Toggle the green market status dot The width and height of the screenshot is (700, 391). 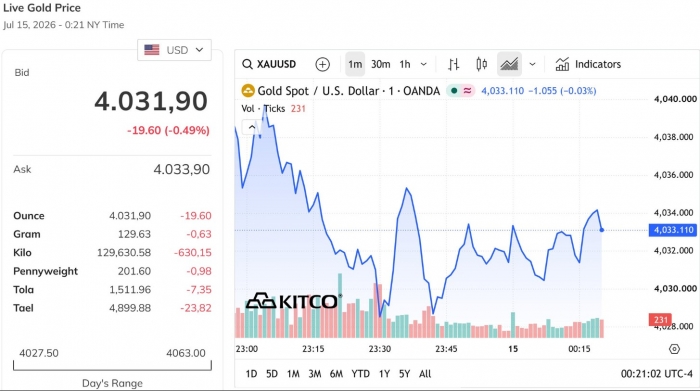point(454,91)
